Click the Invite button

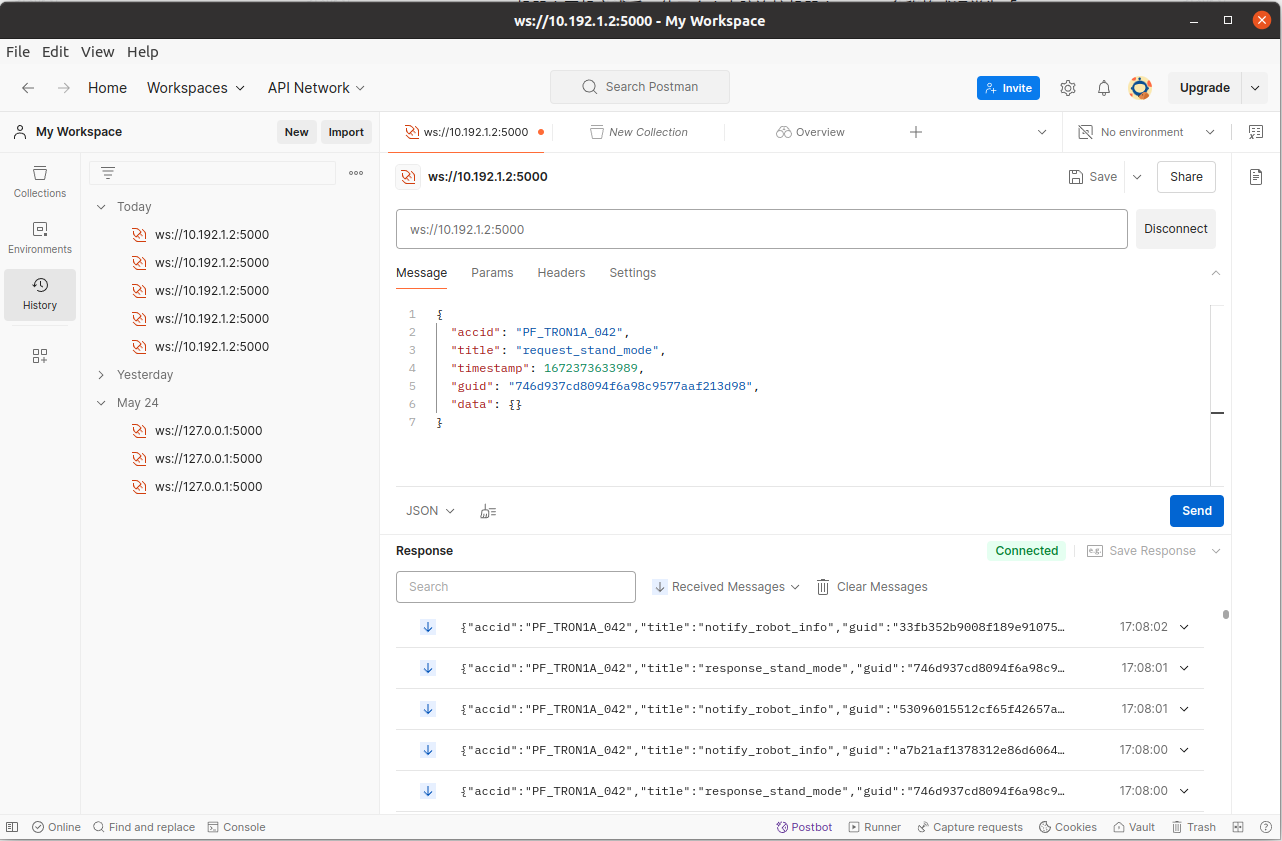click(1008, 88)
